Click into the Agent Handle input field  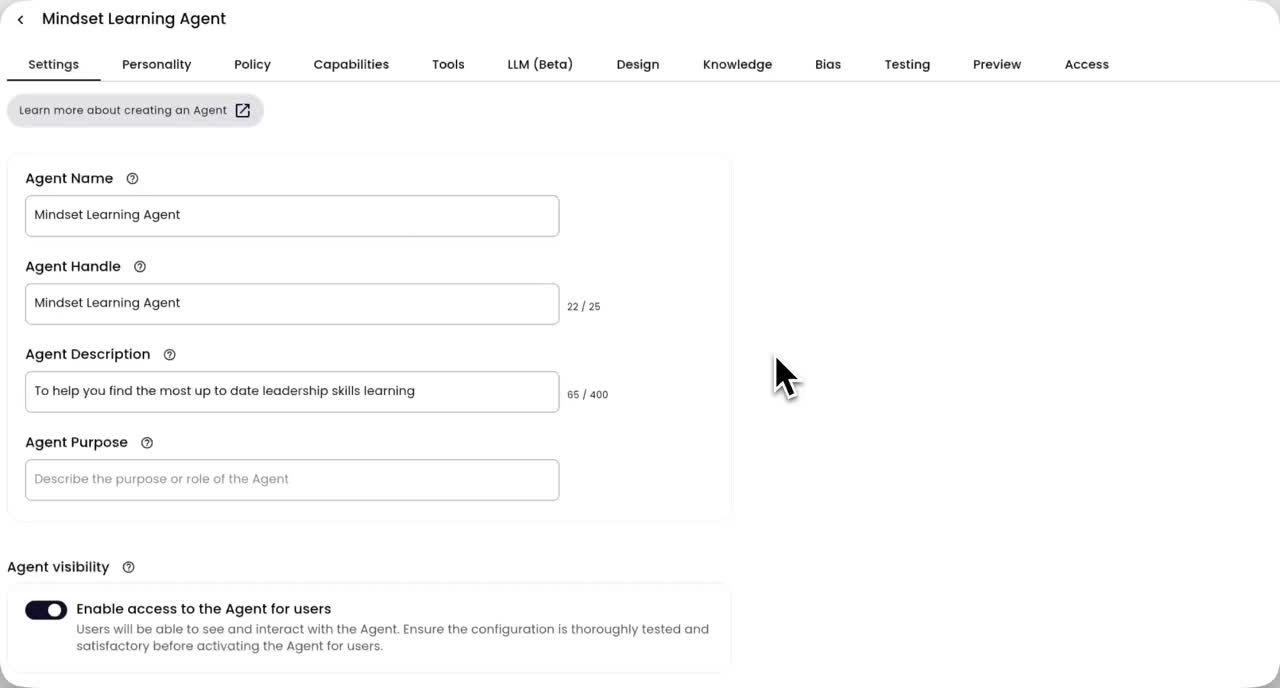(x=292, y=304)
